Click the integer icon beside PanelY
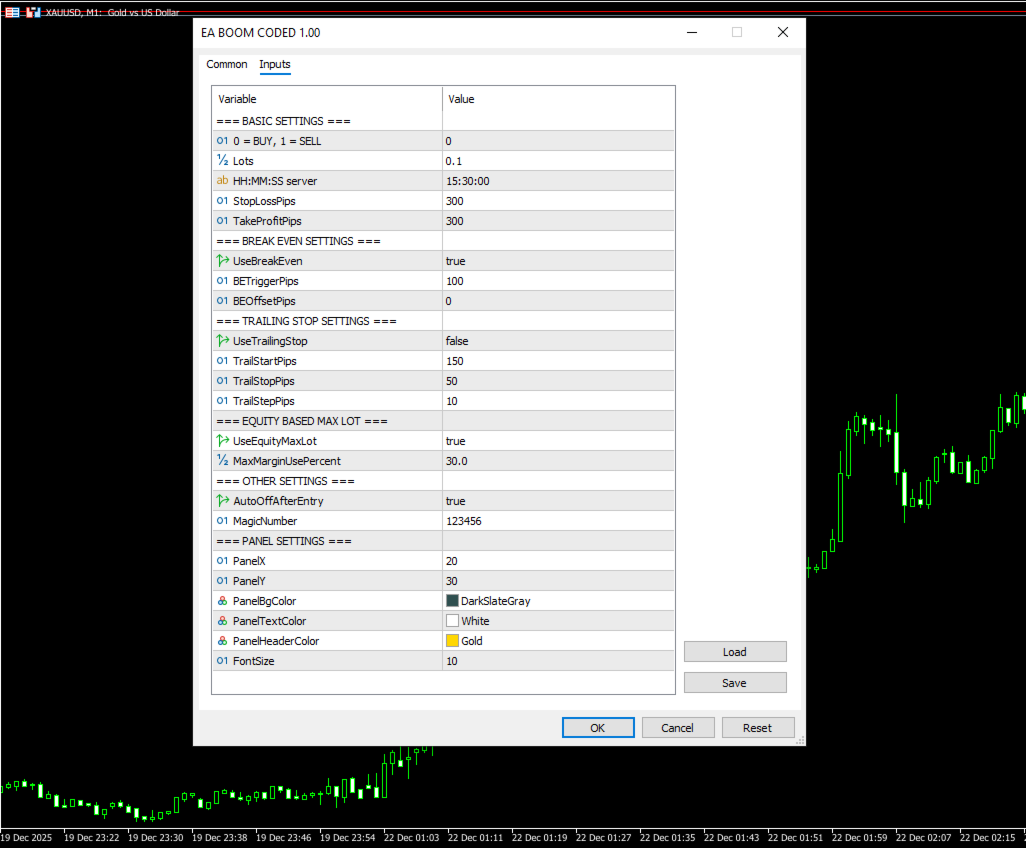 point(222,580)
